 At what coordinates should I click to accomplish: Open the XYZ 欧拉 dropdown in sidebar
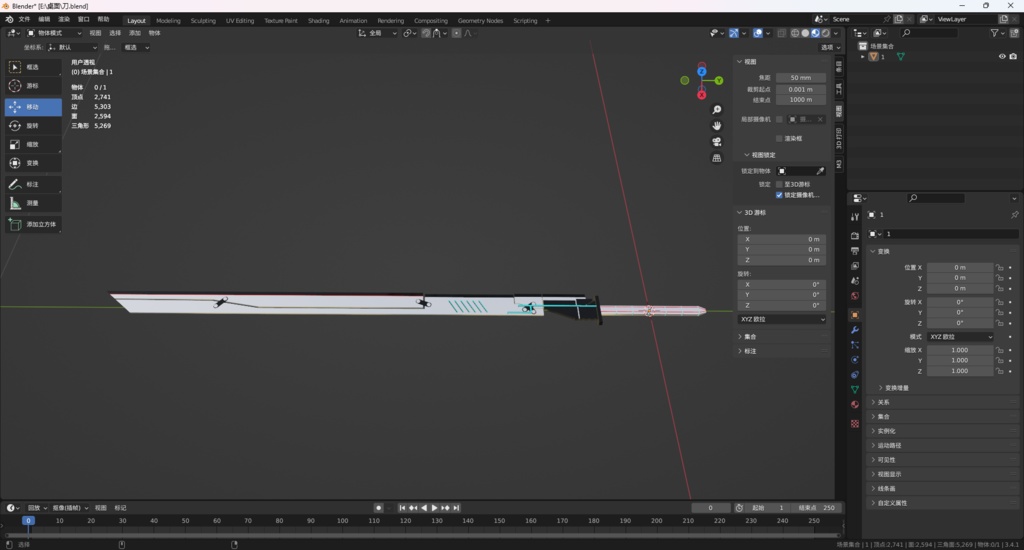782,319
